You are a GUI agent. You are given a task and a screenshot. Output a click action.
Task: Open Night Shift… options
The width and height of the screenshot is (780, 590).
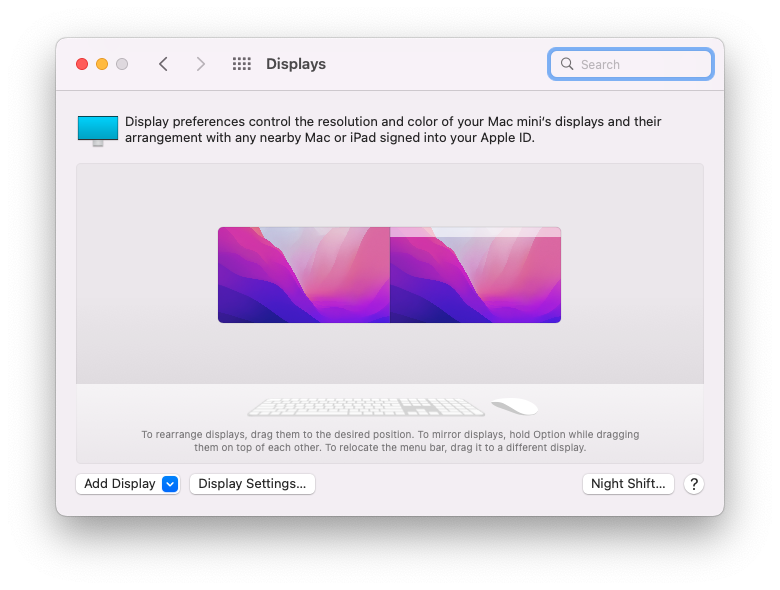pyautogui.click(x=628, y=484)
